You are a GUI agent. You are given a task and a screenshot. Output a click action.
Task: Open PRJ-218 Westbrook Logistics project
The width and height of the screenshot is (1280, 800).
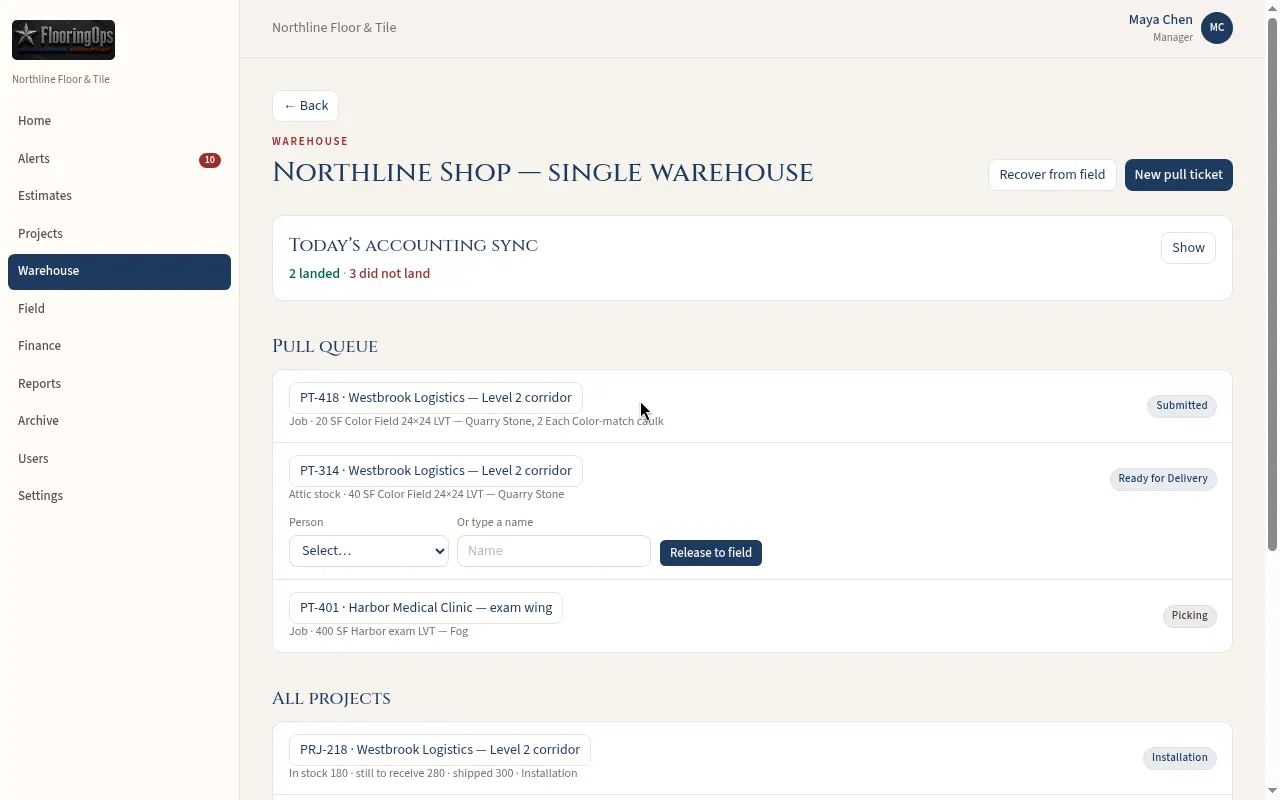(x=440, y=750)
